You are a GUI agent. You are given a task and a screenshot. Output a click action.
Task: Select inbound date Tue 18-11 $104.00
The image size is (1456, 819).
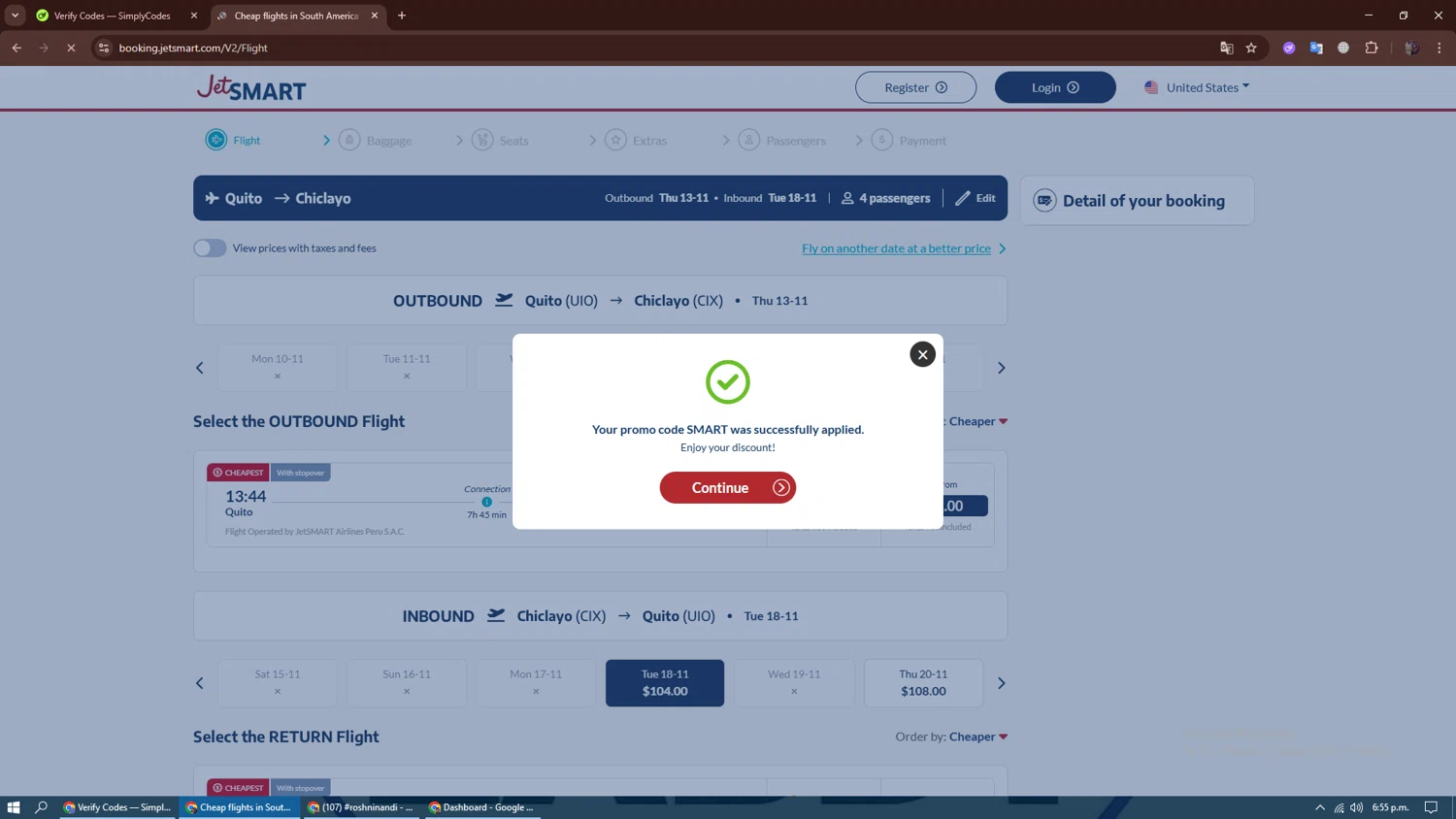665,683
